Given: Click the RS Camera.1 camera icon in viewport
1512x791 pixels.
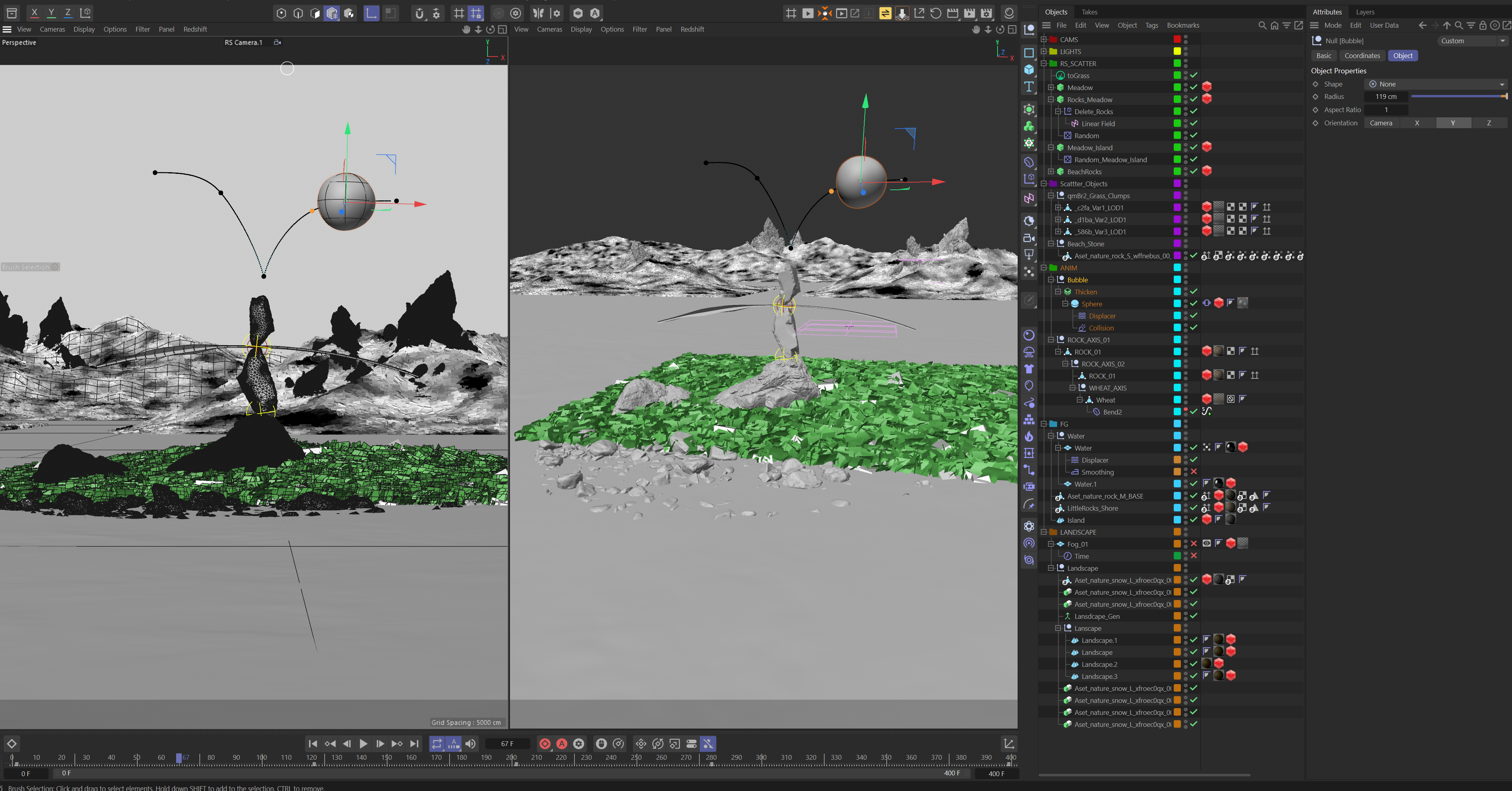Looking at the screenshot, I should [x=278, y=42].
